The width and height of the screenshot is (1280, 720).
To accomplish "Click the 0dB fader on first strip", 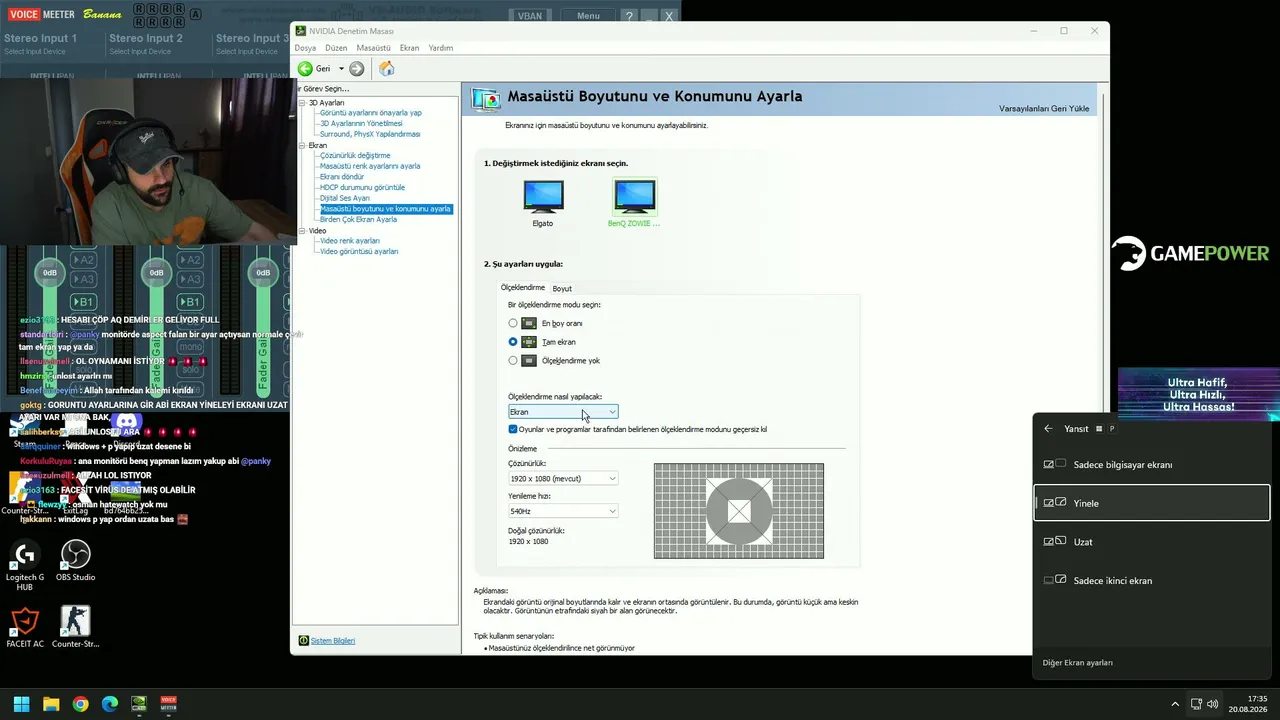I will [x=49, y=272].
